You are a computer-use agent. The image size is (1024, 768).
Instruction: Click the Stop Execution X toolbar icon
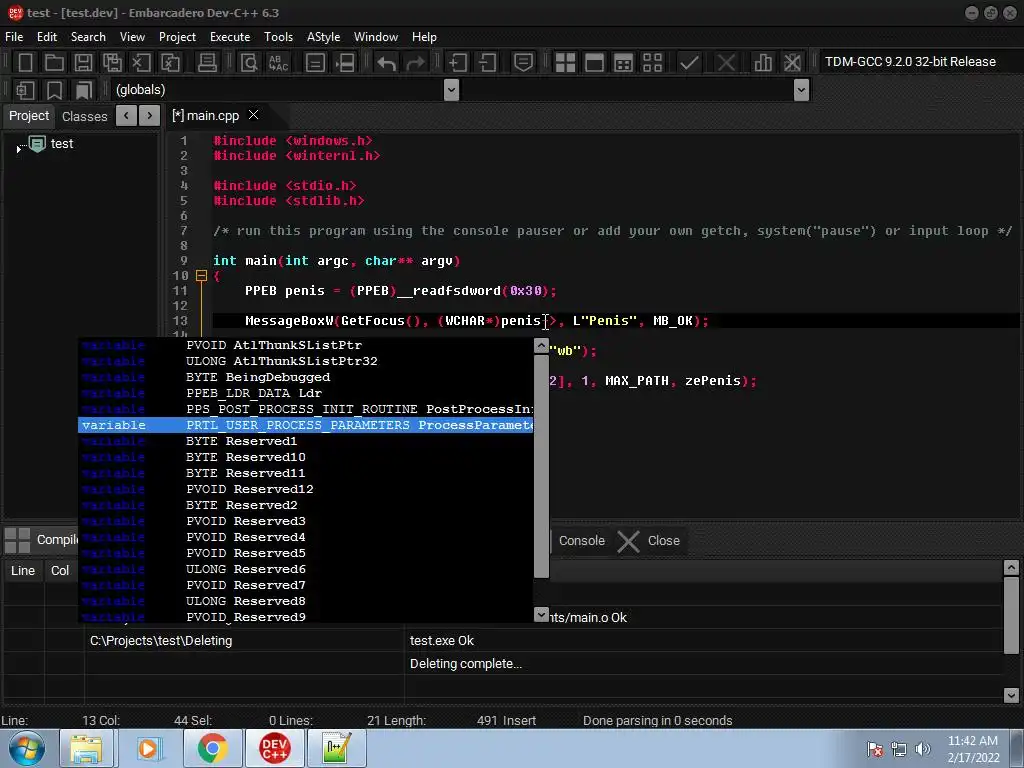click(x=726, y=63)
